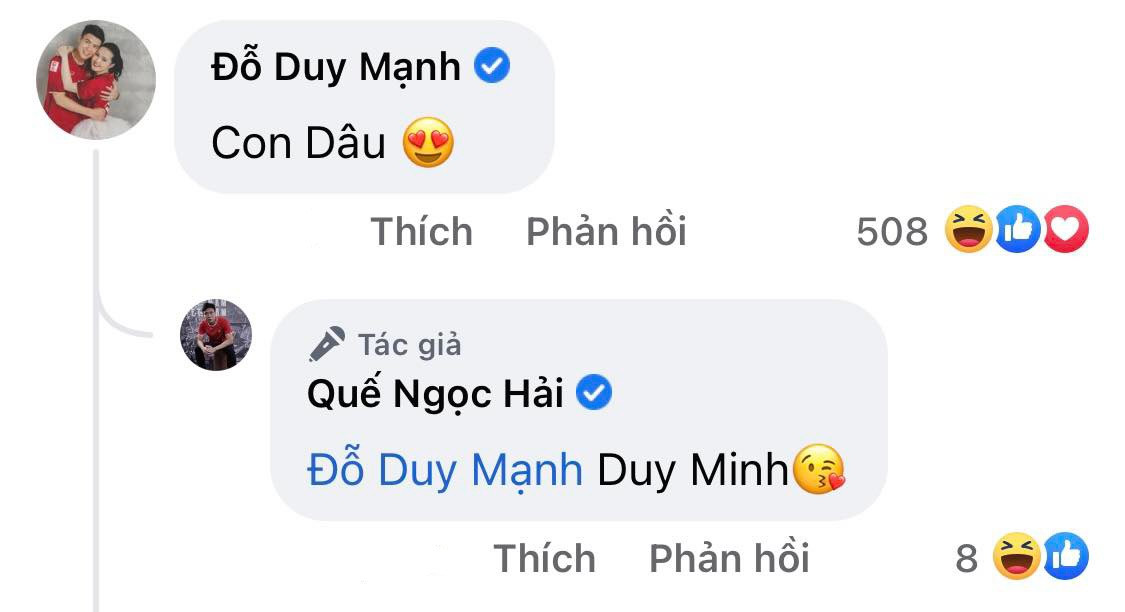
Task: Open the Đỗ Duy Mạnh commenter name
Action: 336,67
